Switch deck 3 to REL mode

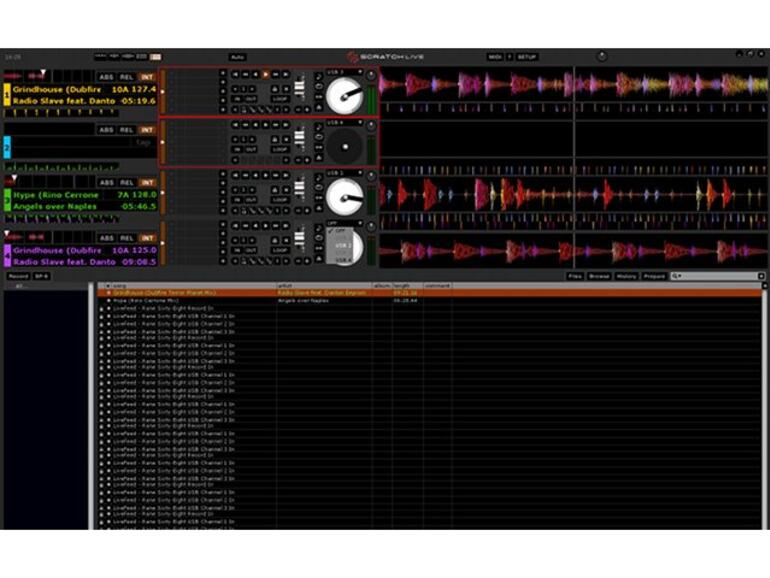pos(126,183)
